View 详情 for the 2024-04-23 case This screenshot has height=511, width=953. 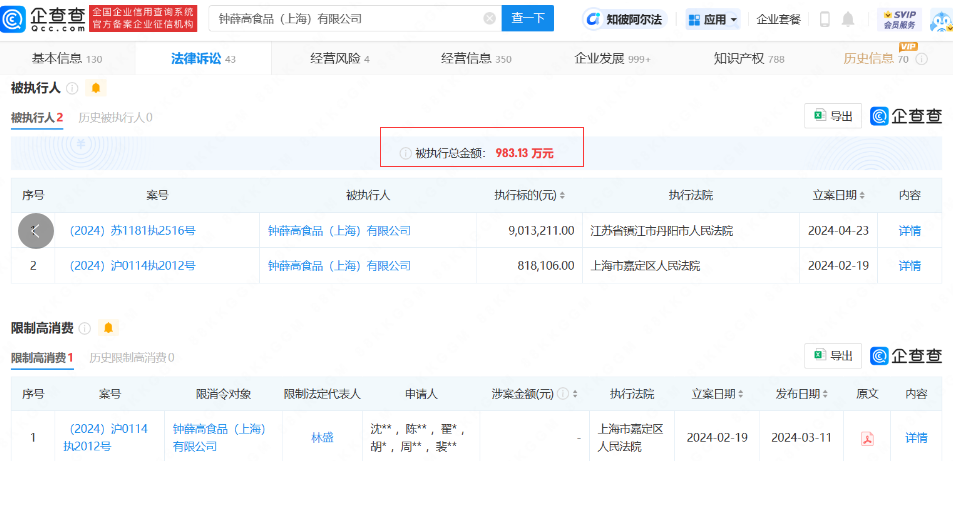[x=909, y=231]
